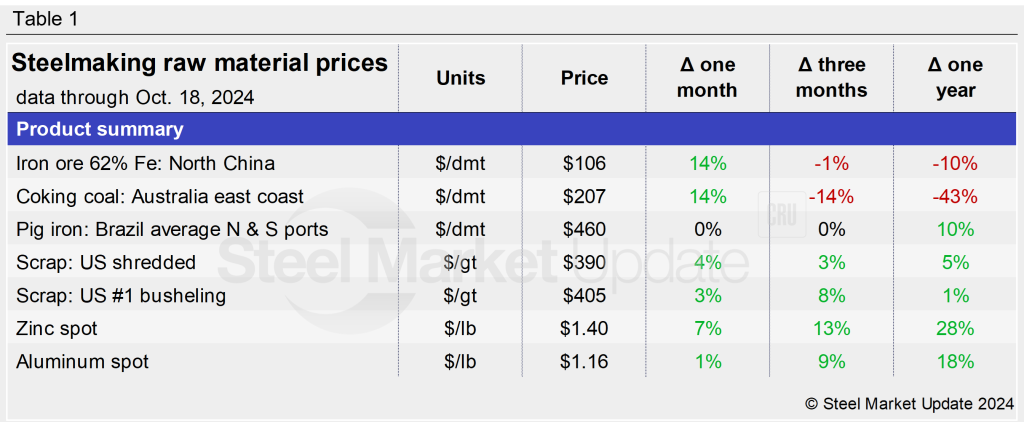
Task: Select the Δ three months column header
Action: (x=832, y=78)
